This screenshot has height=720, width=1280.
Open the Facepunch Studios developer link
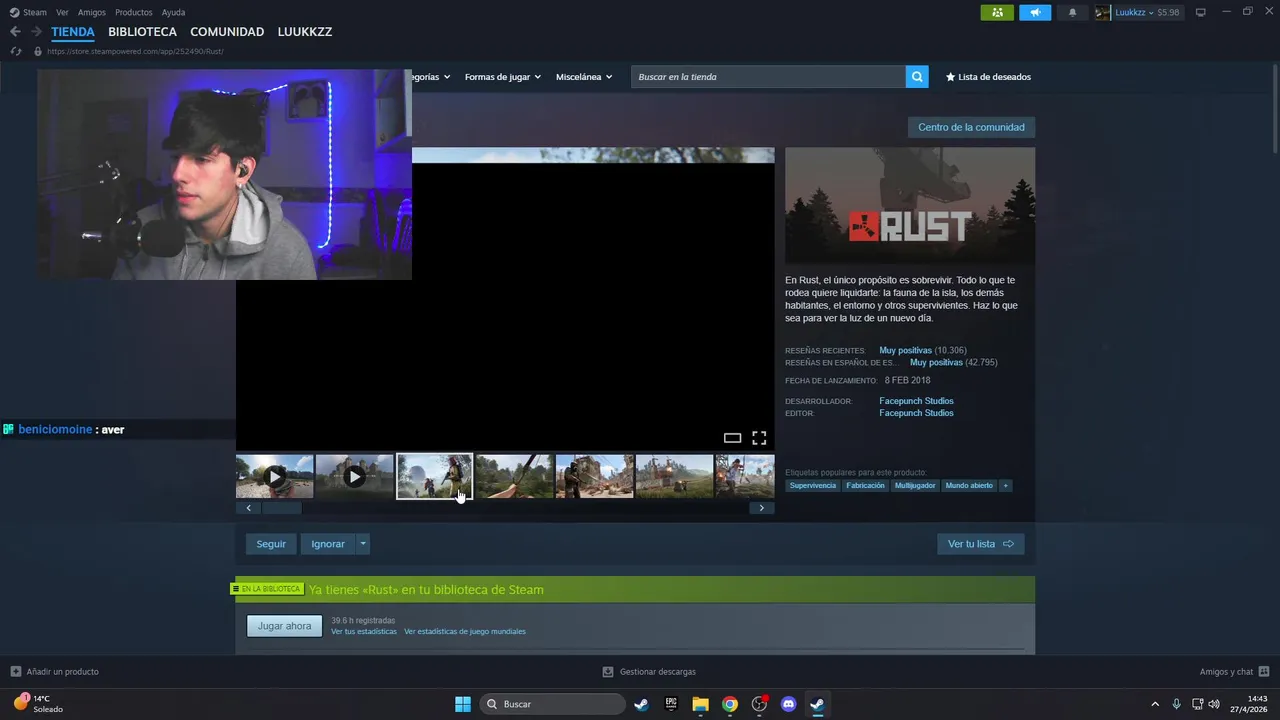pos(916,401)
